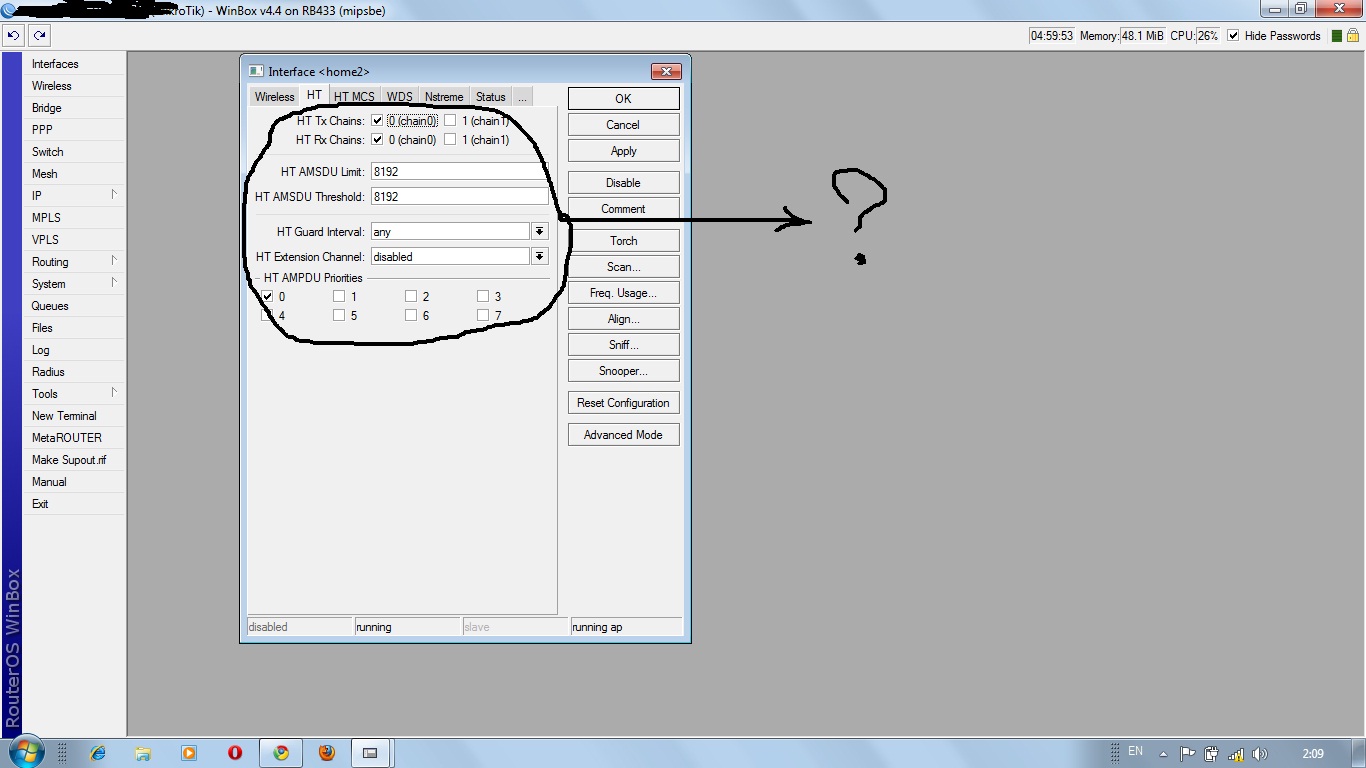
Task: Switch to the HT MCS tab
Action: tap(354, 97)
